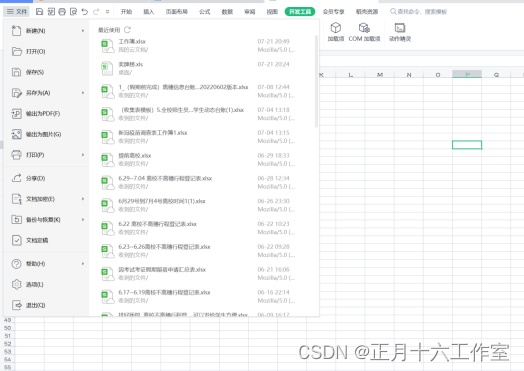Switch to the 数据 ribbon tab
This screenshot has height=371, width=524.
point(227,12)
